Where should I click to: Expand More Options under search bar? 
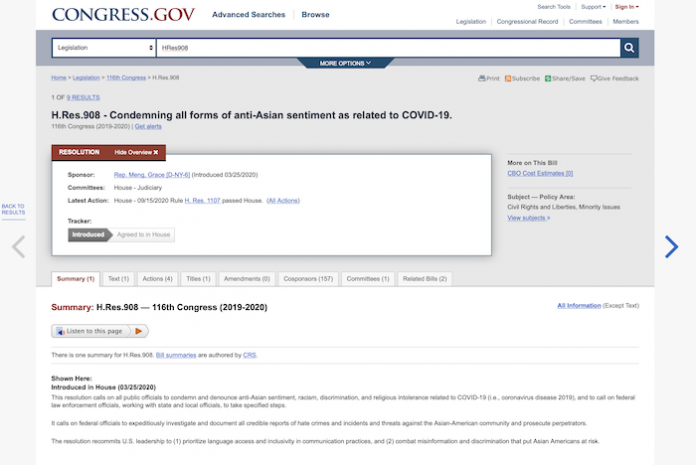coord(345,63)
